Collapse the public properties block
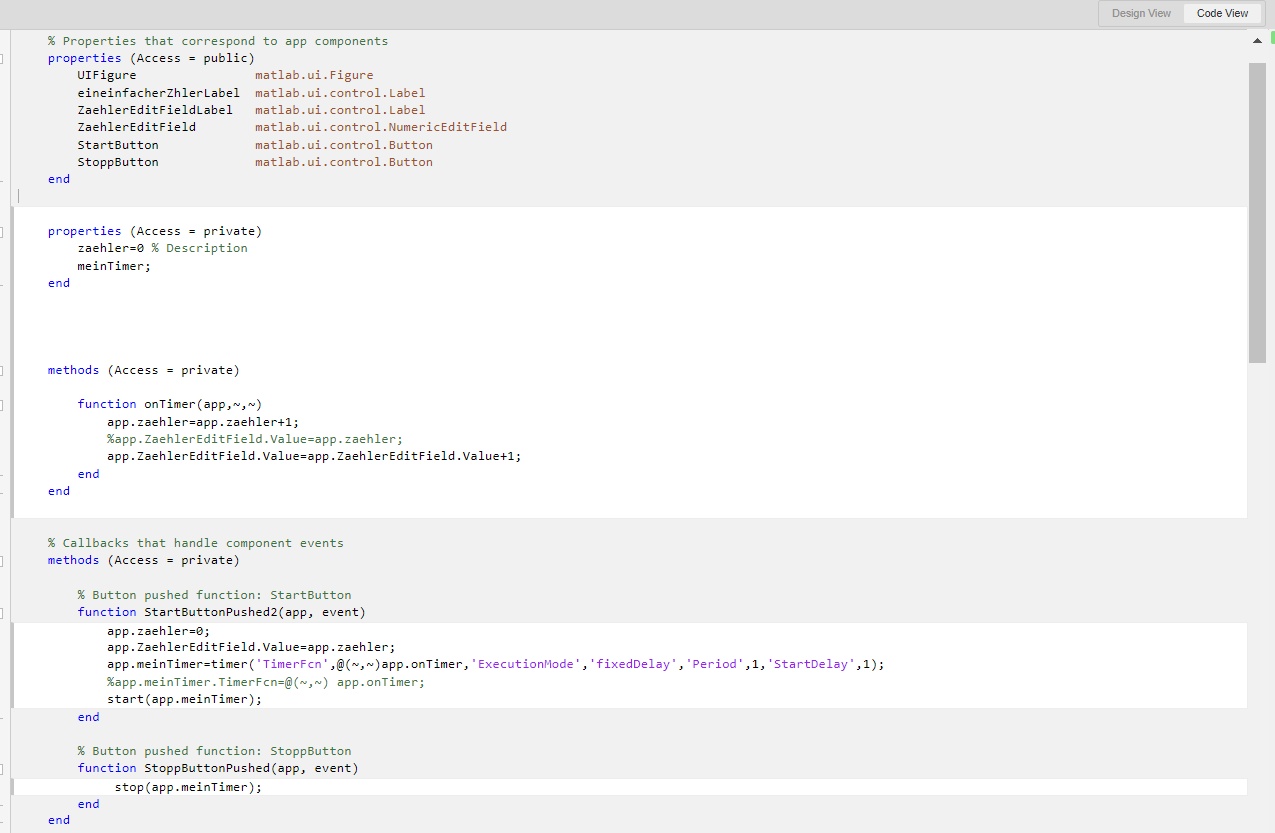This screenshot has width=1275, height=833. (2, 58)
